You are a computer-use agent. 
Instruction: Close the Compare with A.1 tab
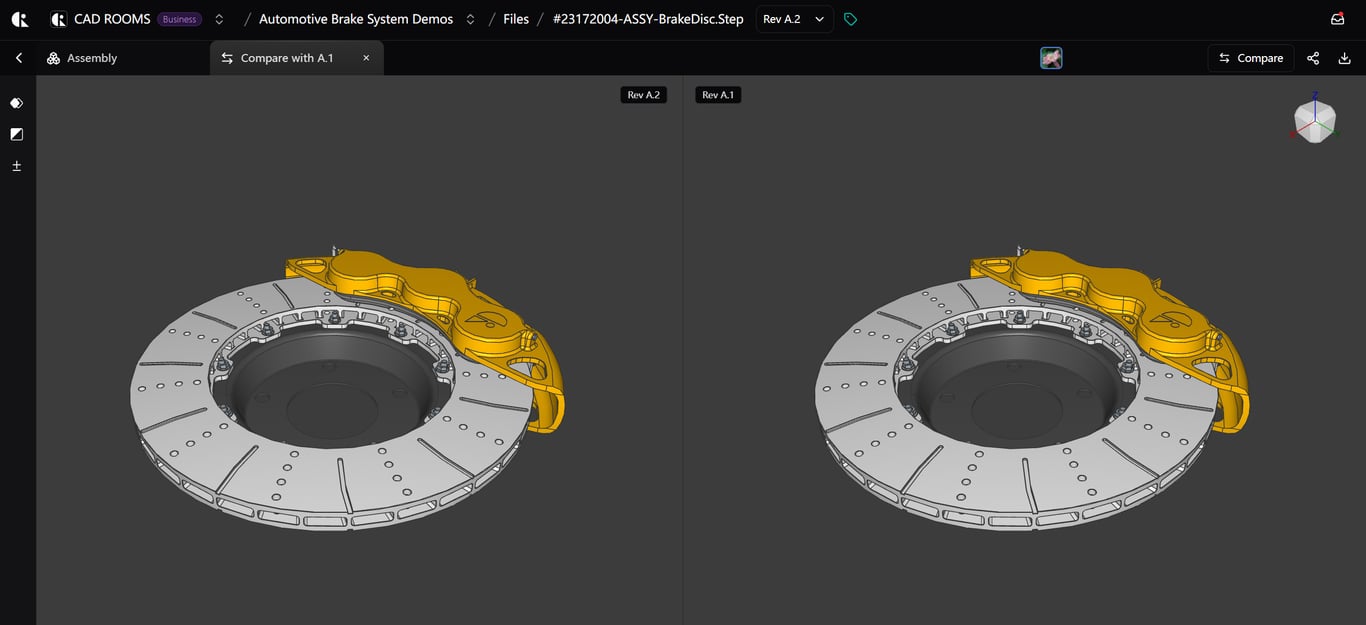point(366,58)
